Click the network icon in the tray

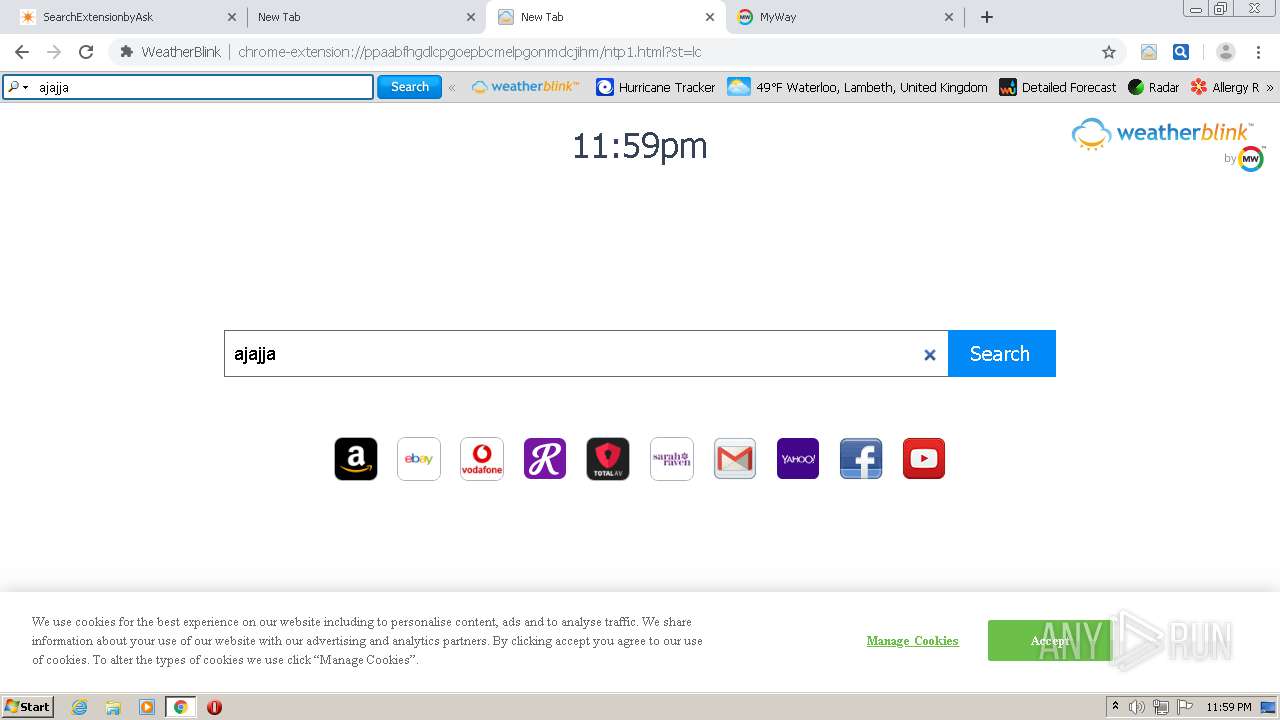click(1161, 707)
